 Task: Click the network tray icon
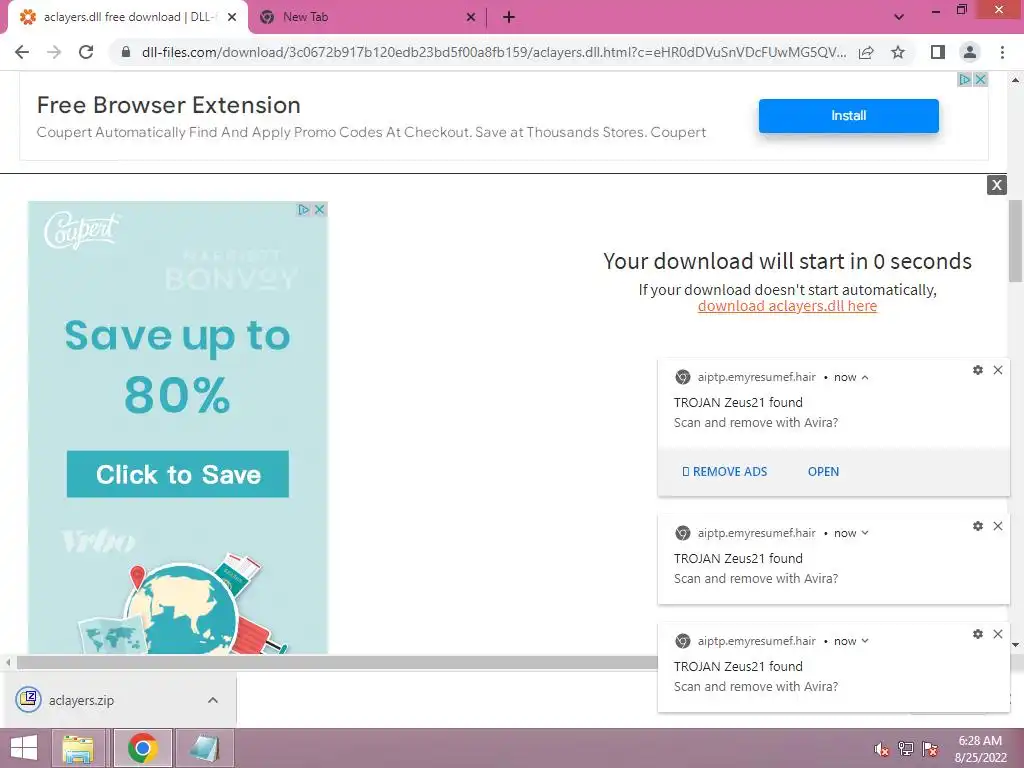[905, 749]
